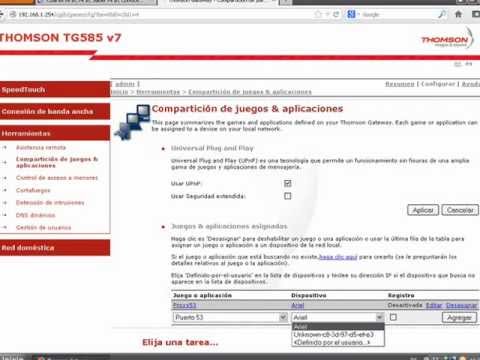Toggle the Usar UPnP checkbox
480x360 pixels.
click(x=288, y=183)
